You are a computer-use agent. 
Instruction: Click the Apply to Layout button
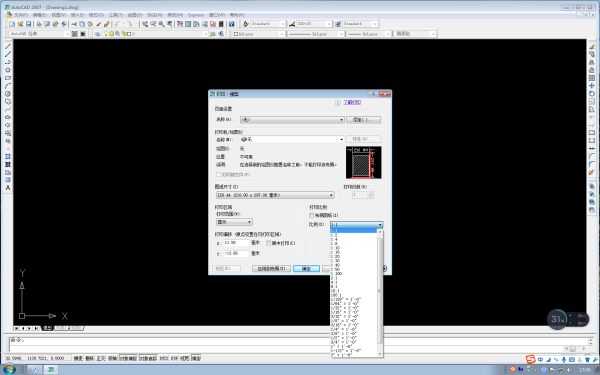point(271,269)
